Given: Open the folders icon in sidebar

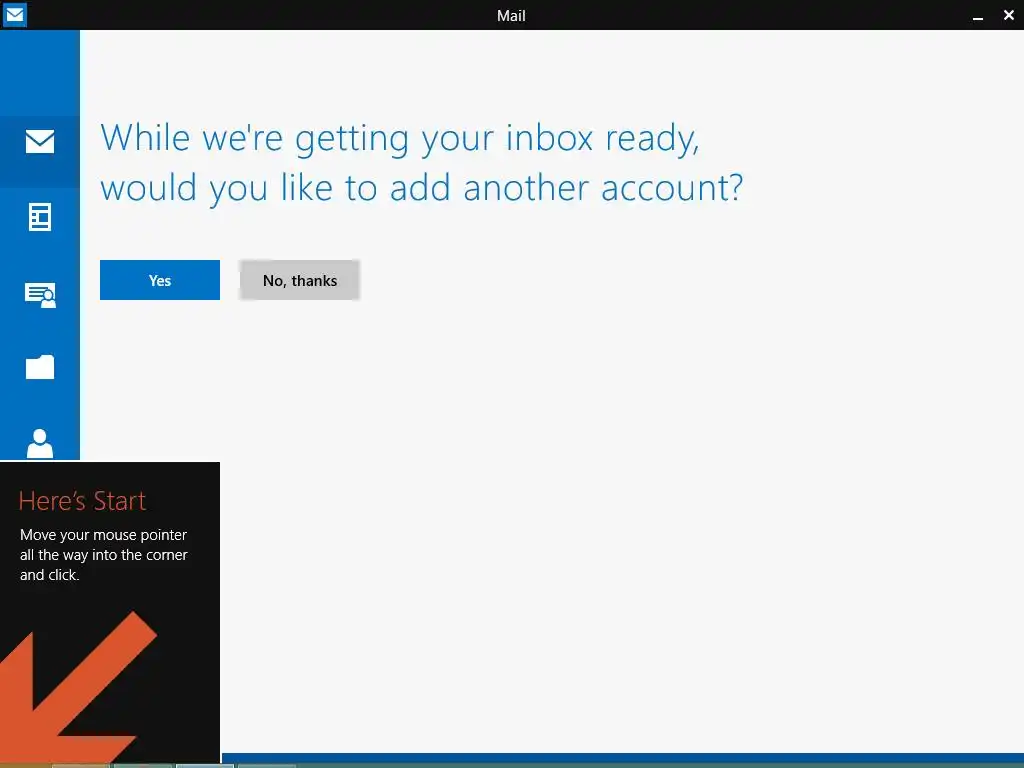Looking at the screenshot, I should (x=40, y=367).
